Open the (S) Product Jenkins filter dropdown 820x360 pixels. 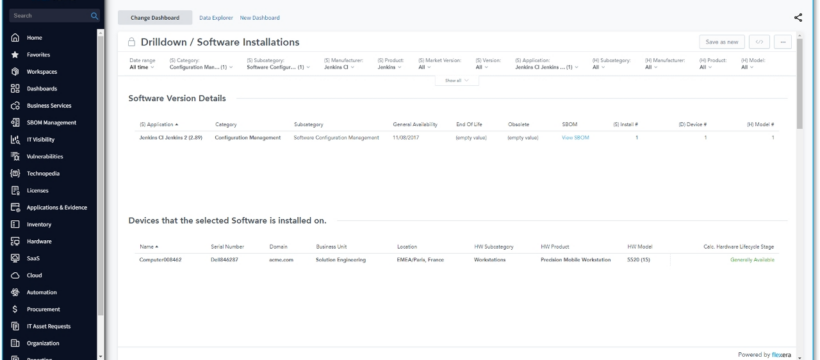(391, 64)
